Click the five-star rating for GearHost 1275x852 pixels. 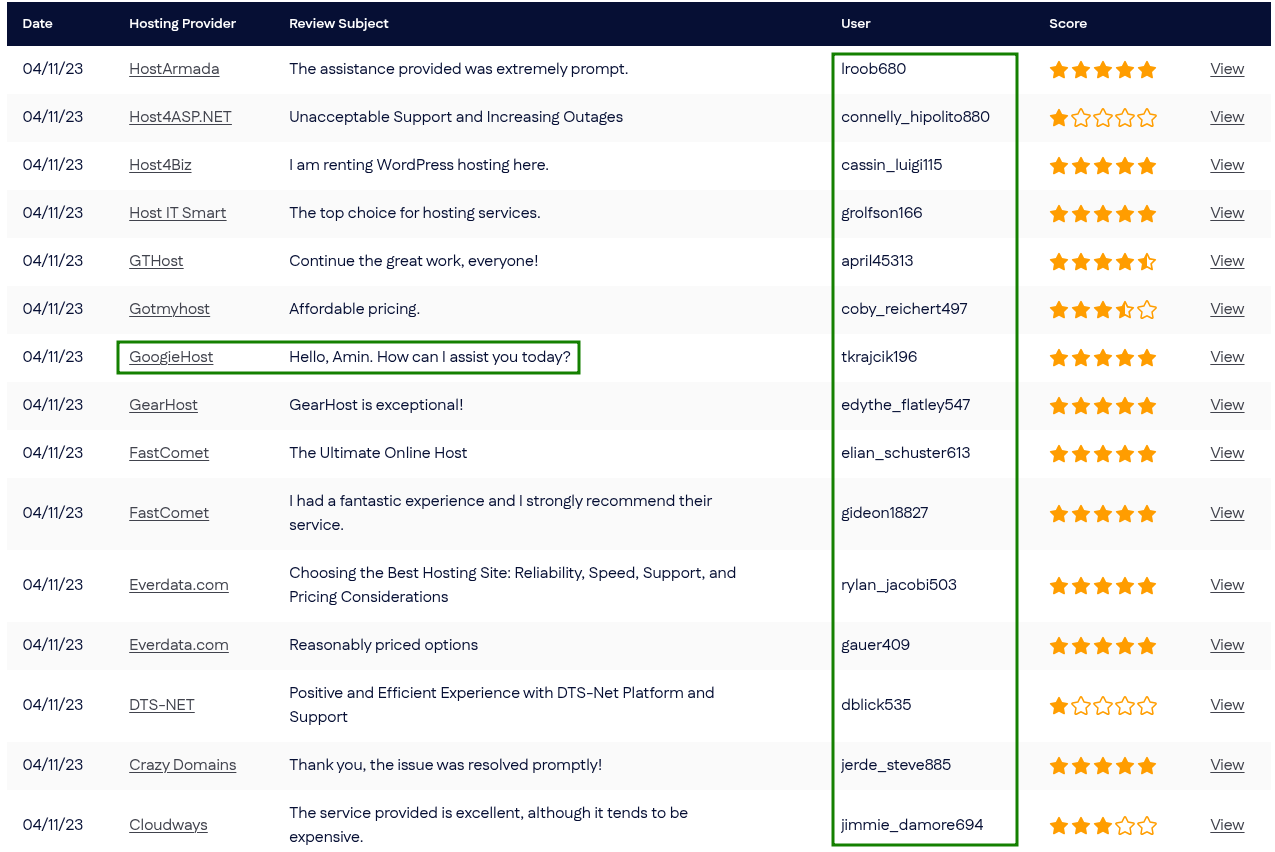click(x=1103, y=406)
